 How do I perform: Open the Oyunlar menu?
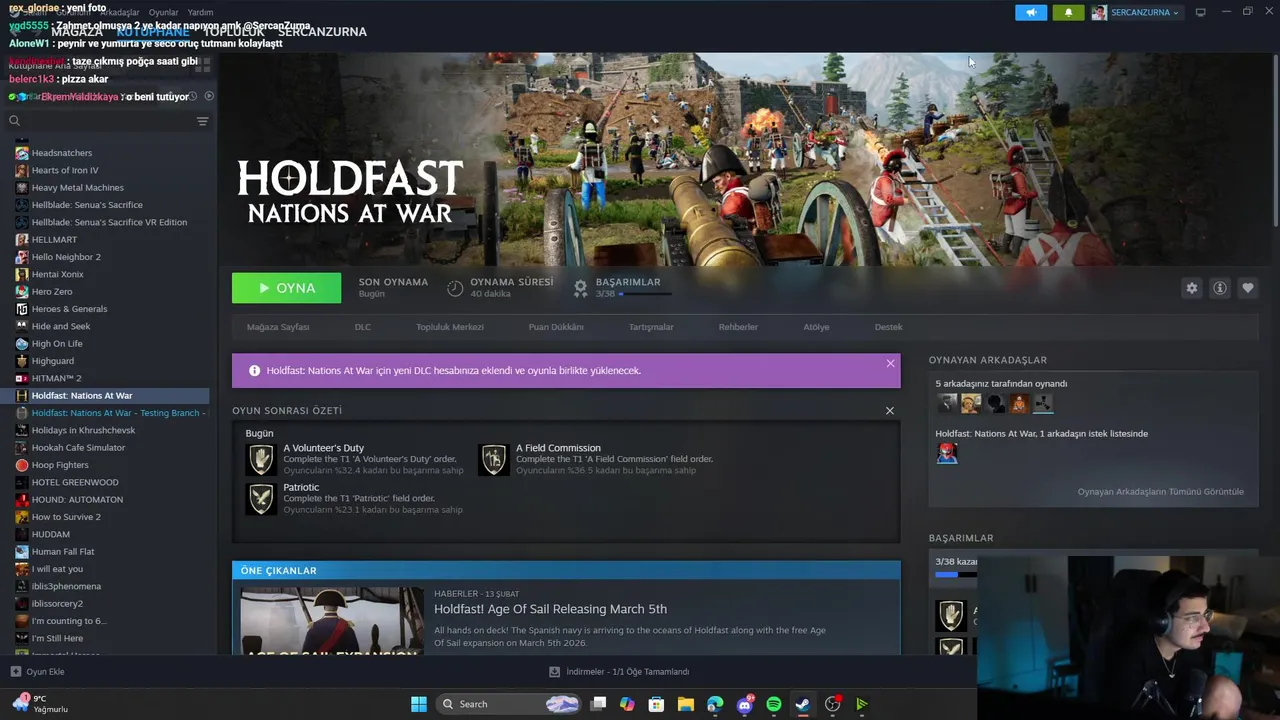point(163,12)
